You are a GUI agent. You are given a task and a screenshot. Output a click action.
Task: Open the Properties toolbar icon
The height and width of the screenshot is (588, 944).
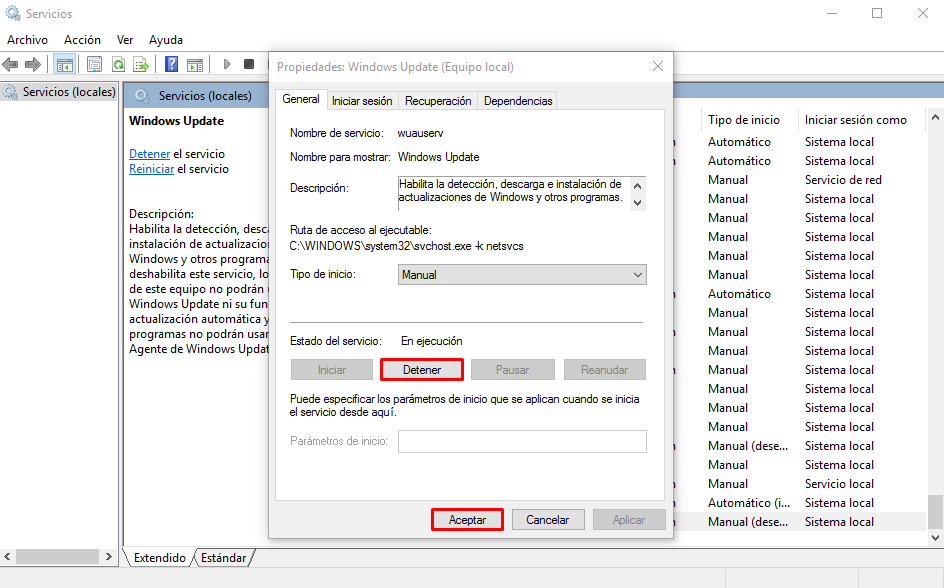tap(95, 64)
